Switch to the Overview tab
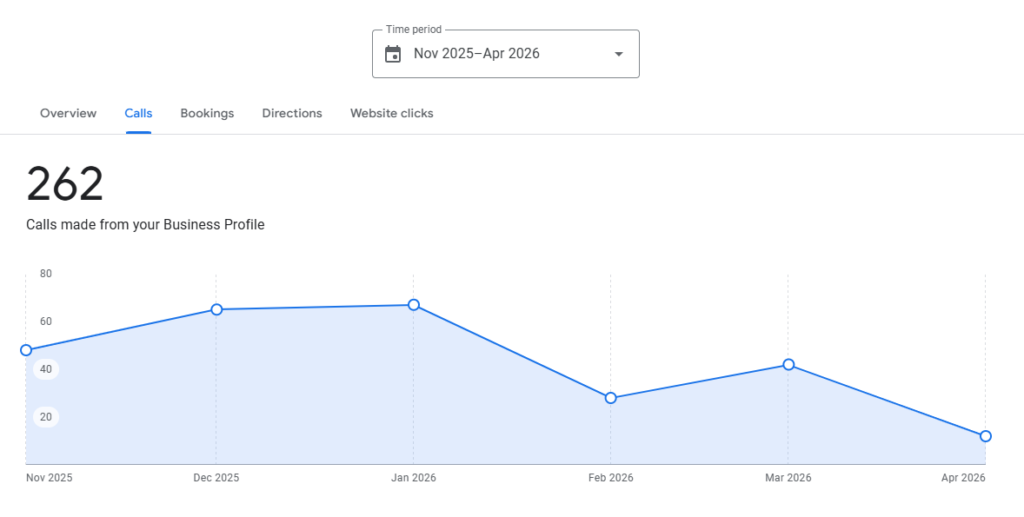Image resolution: width=1024 pixels, height=517 pixels. pyautogui.click(x=68, y=113)
